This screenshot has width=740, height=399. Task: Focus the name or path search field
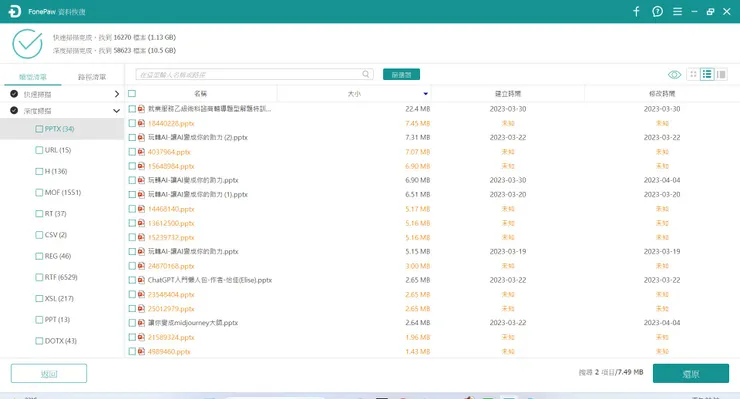tap(254, 74)
